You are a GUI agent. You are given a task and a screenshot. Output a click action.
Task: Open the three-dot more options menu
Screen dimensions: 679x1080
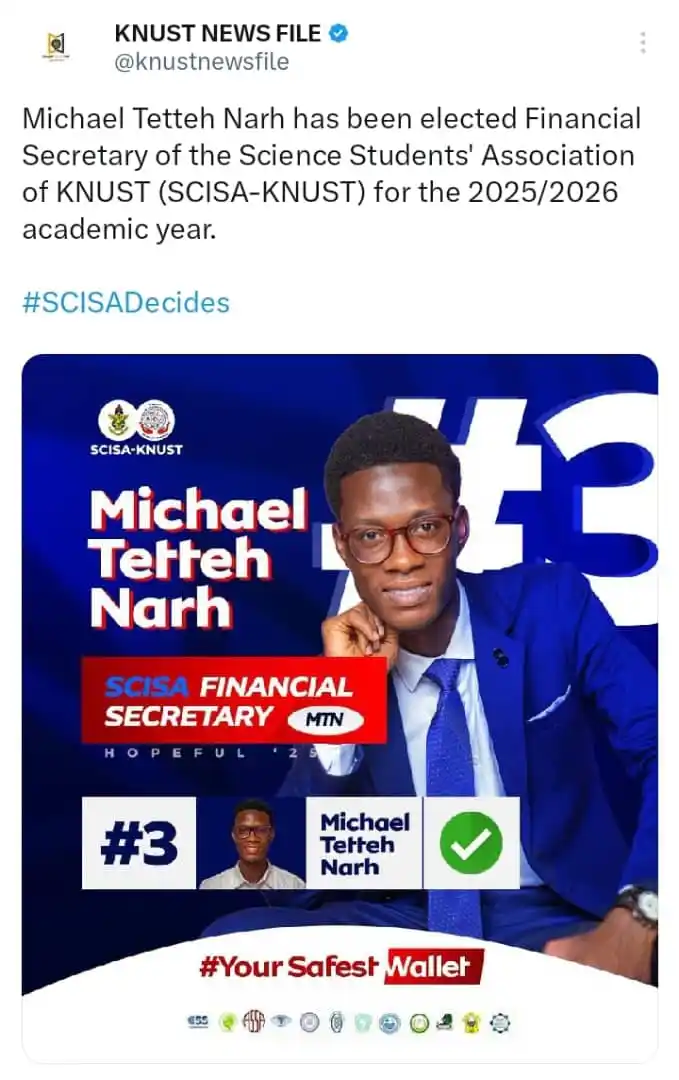coord(643,43)
